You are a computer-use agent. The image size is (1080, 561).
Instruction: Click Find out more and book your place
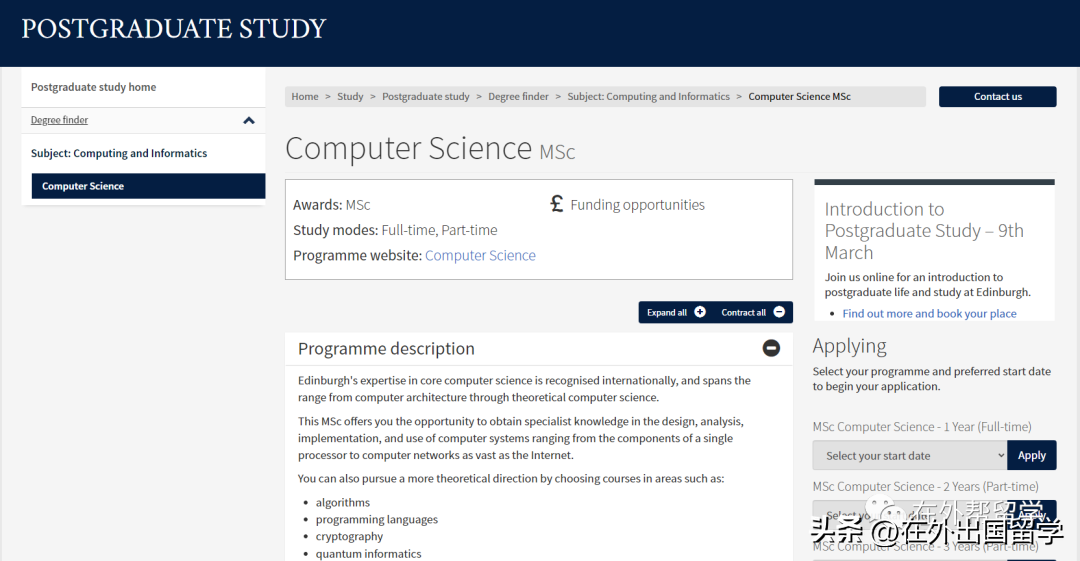[x=929, y=314]
